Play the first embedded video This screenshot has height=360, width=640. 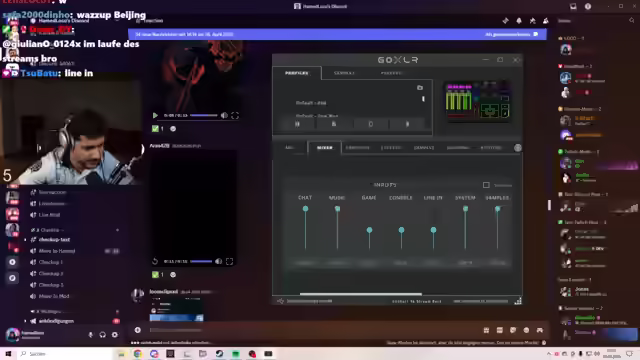point(155,116)
